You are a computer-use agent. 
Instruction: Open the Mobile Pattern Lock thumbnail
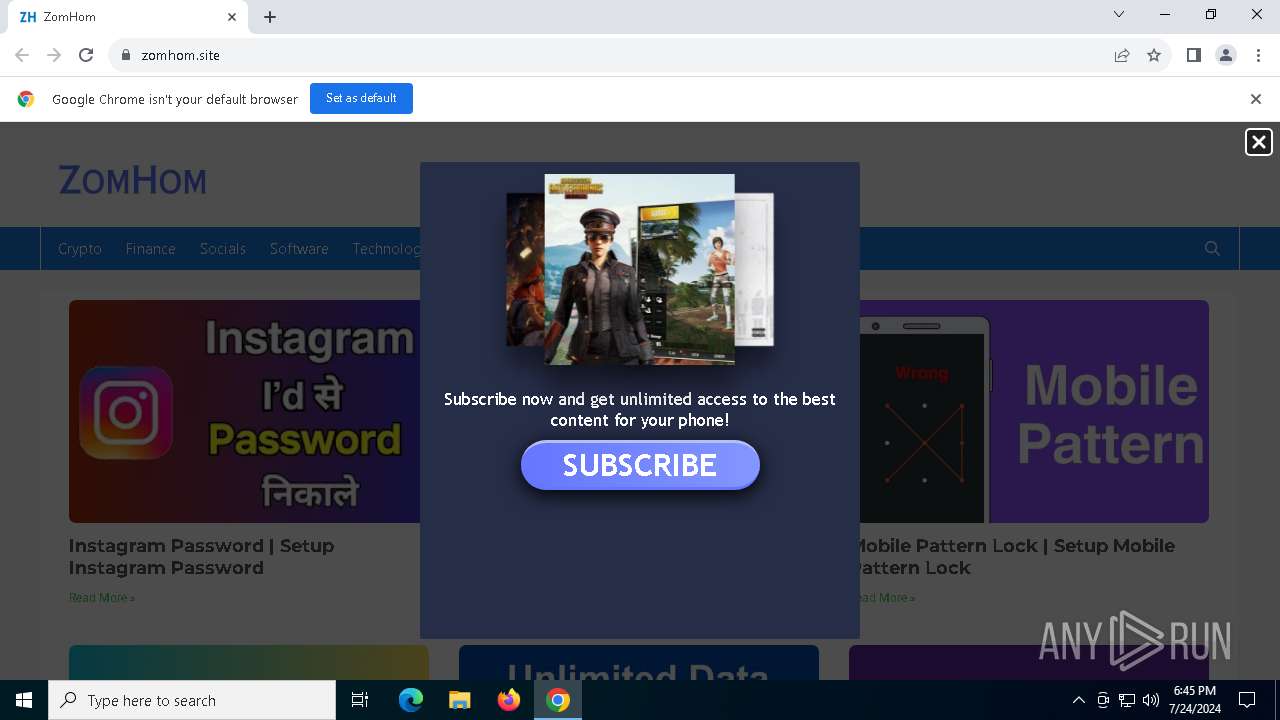[1034, 411]
